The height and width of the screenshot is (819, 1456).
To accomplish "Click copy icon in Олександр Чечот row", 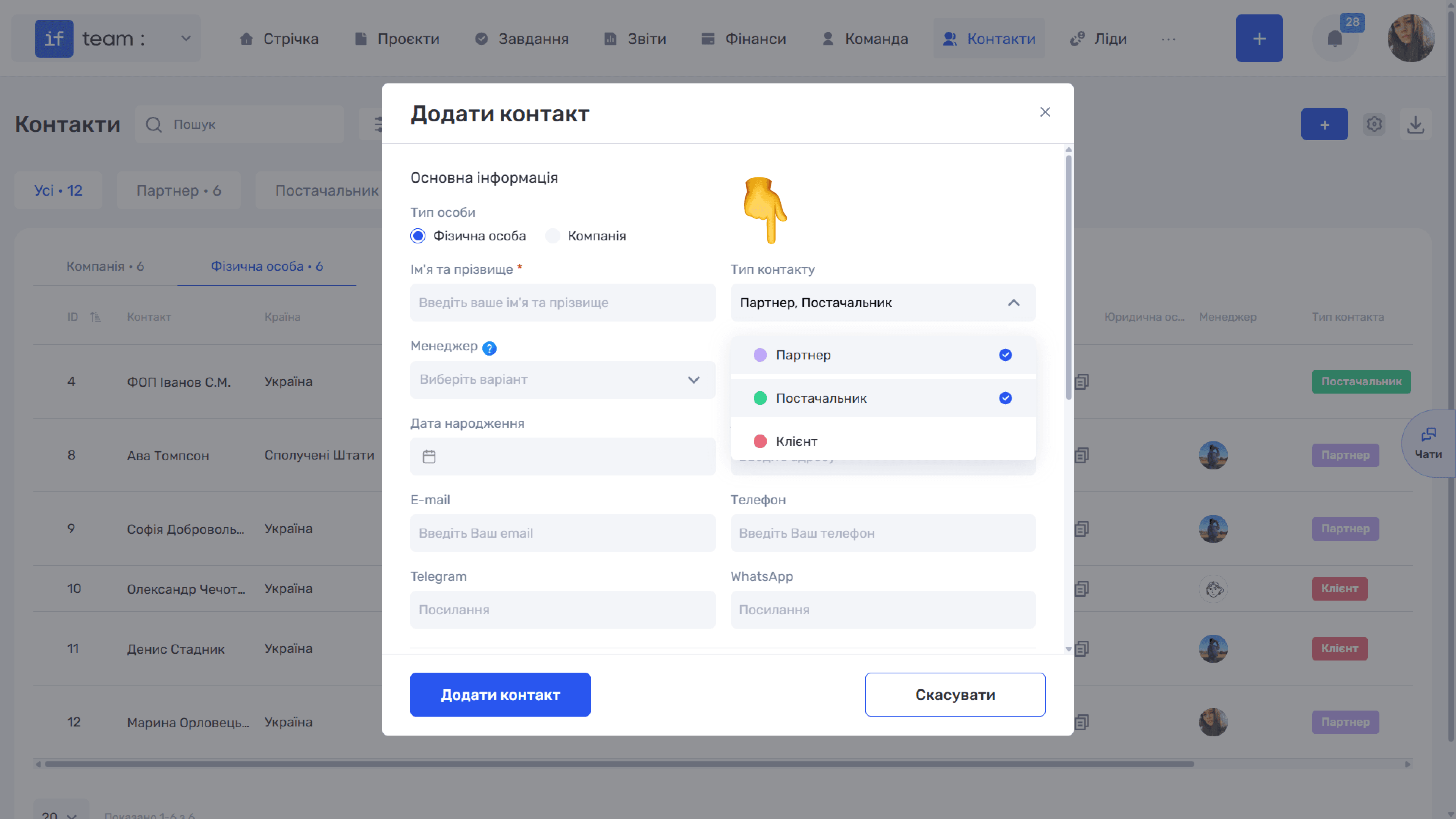I will click(1081, 588).
